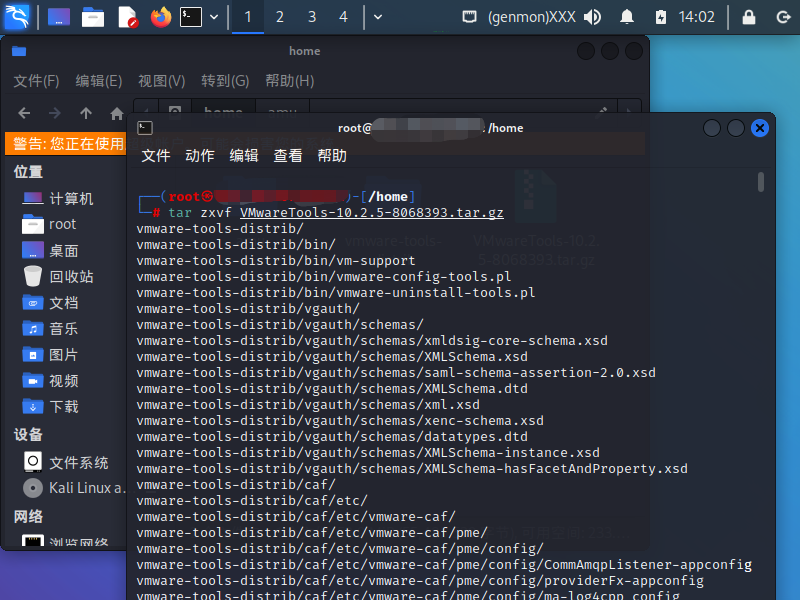Switch to workspace 3
Viewport: 800px width, 600px height.
click(x=312, y=17)
